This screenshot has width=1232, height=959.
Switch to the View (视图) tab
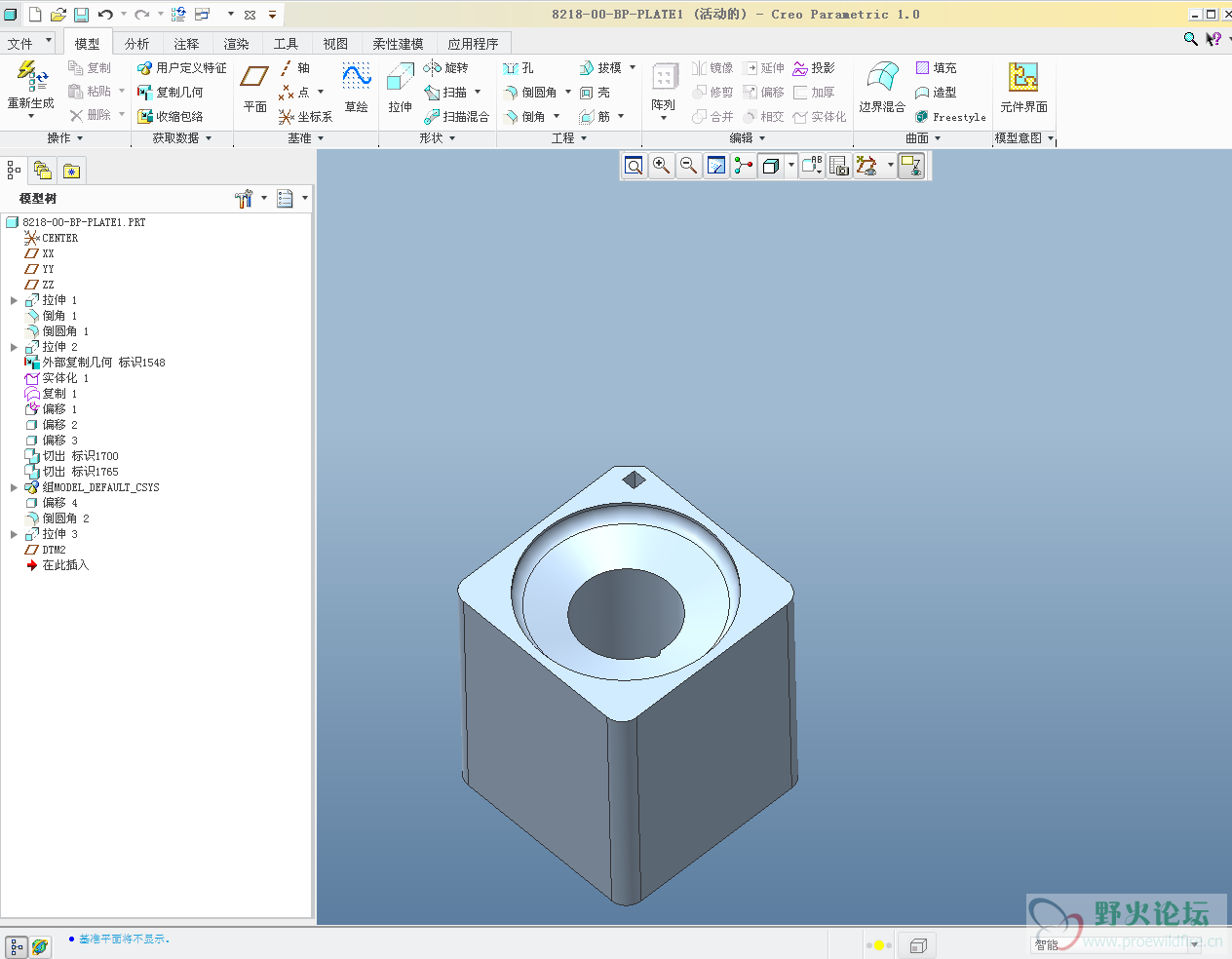click(x=335, y=44)
